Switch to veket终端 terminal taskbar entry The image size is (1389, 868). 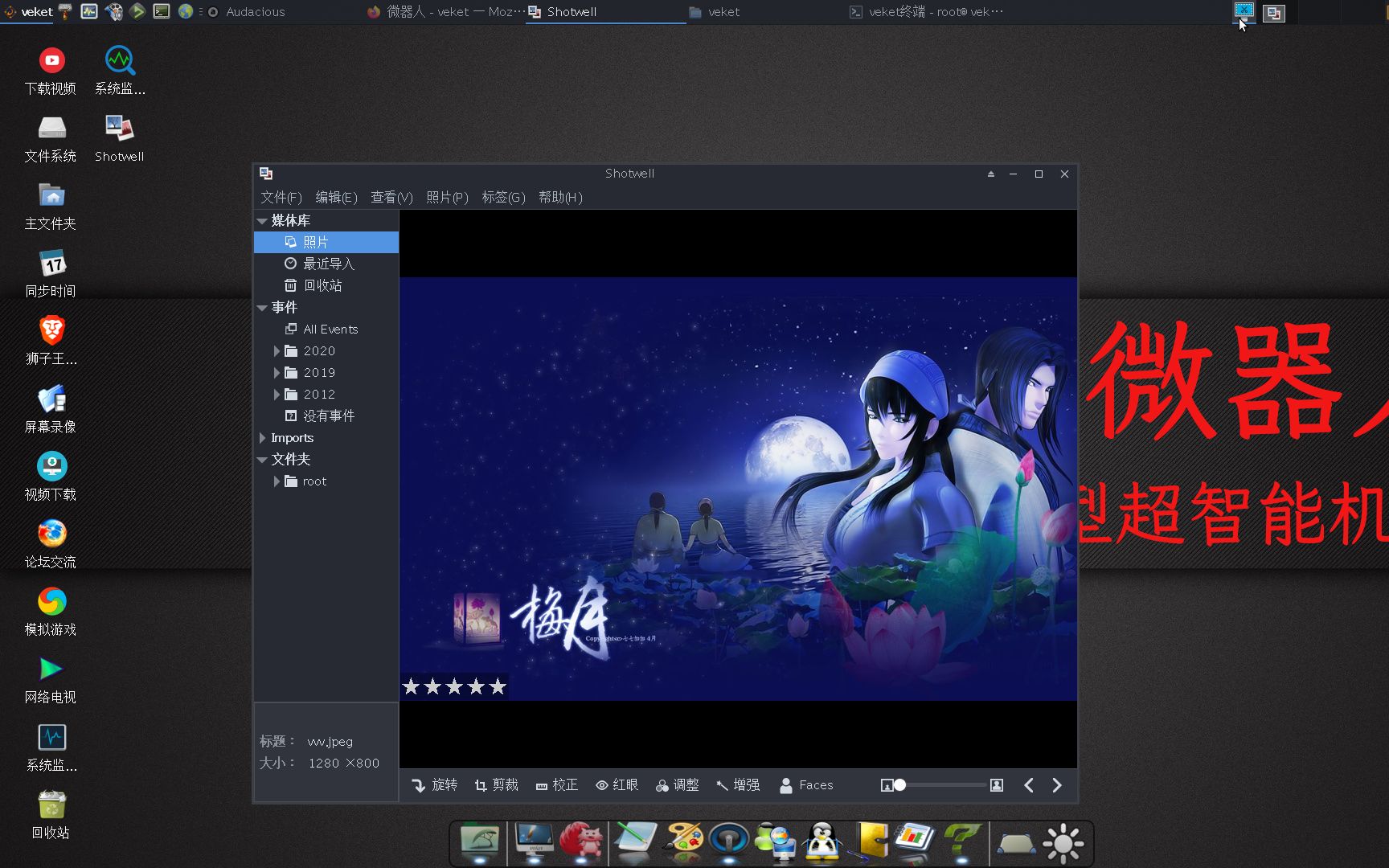(x=927, y=12)
